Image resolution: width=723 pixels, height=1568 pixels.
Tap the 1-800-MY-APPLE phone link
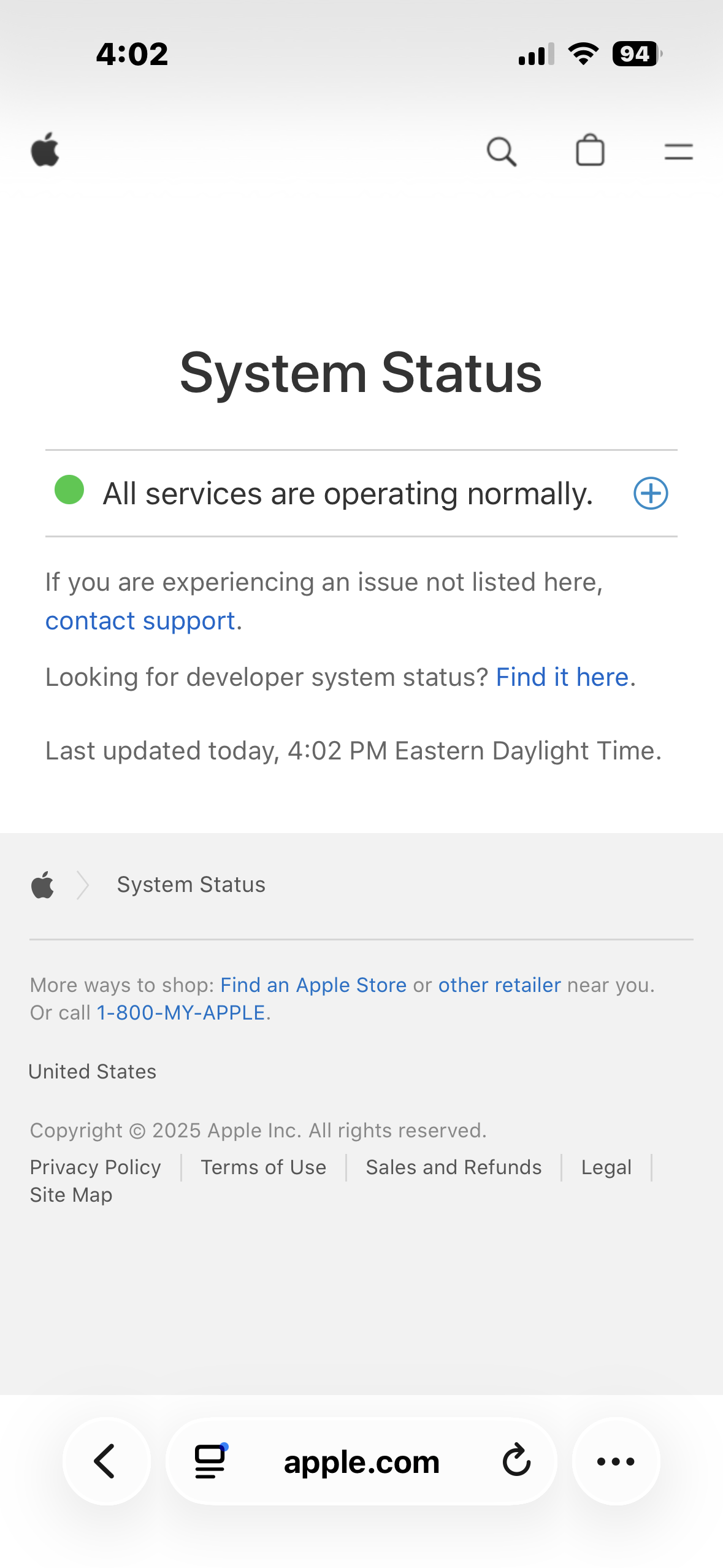181,1012
